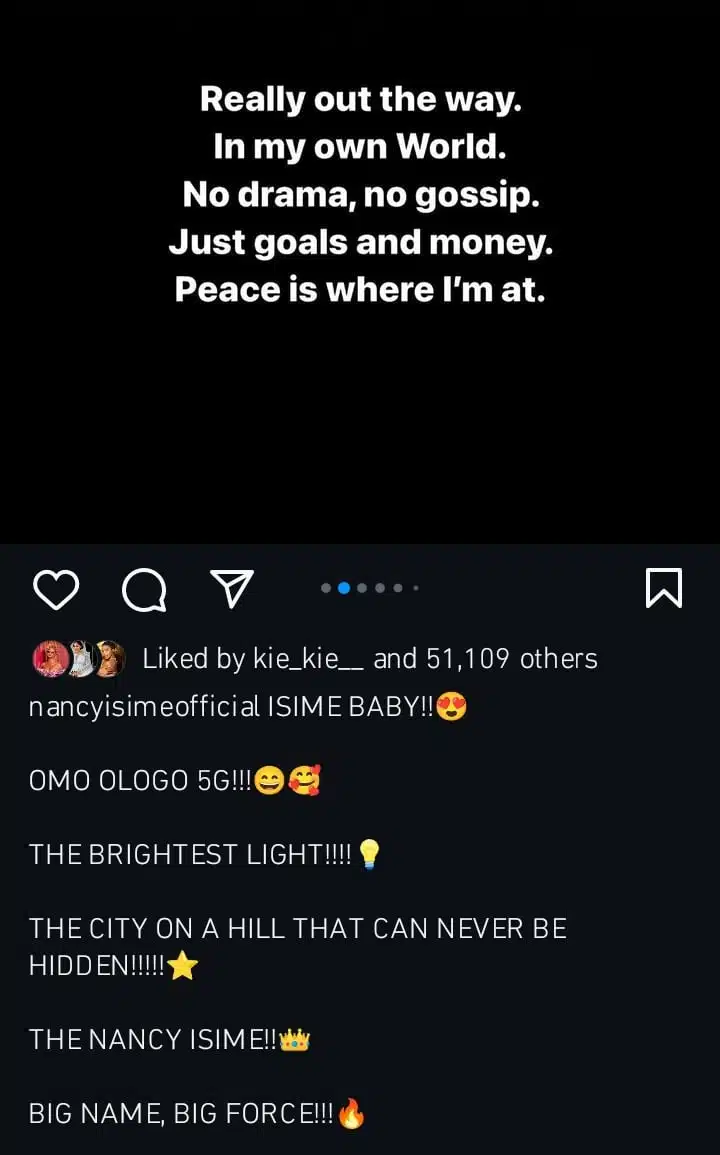Tap the quote image "Peace is where I'm at"
The image size is (720, 1155).
[x=360, y=289]
